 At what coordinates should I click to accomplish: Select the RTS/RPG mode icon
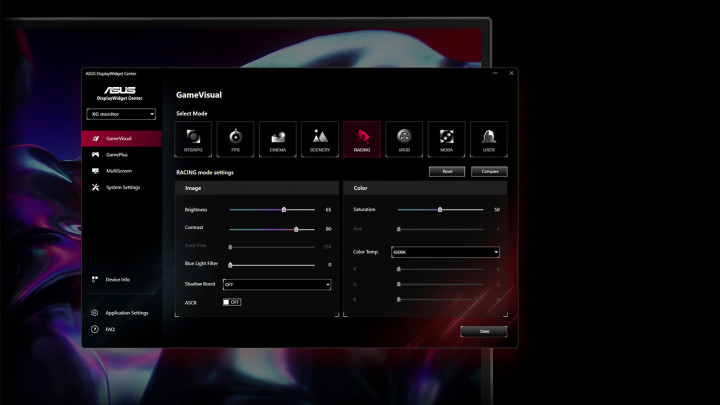click(x=193, y=139)
